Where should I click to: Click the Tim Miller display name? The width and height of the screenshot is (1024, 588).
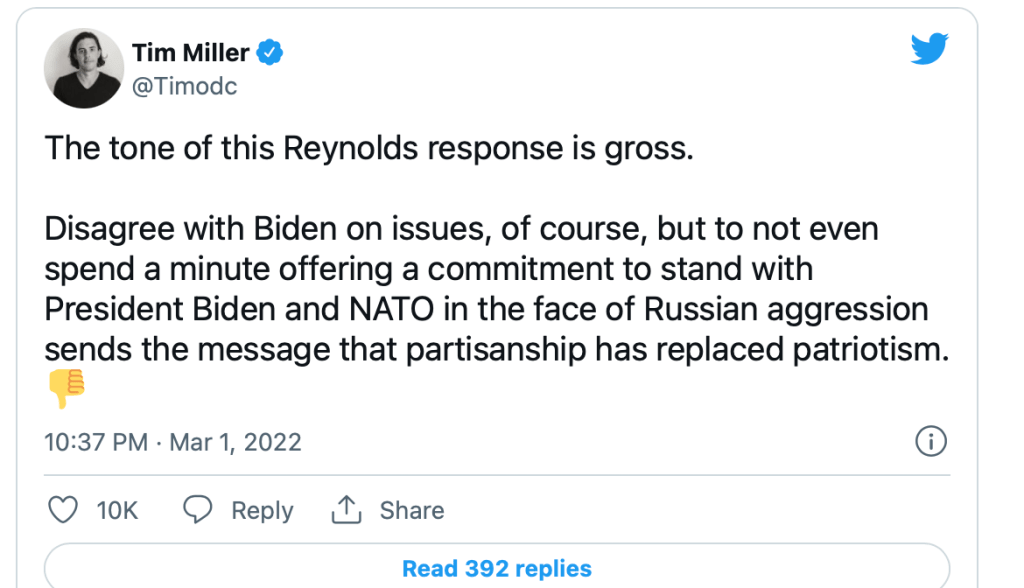[190, 52]
